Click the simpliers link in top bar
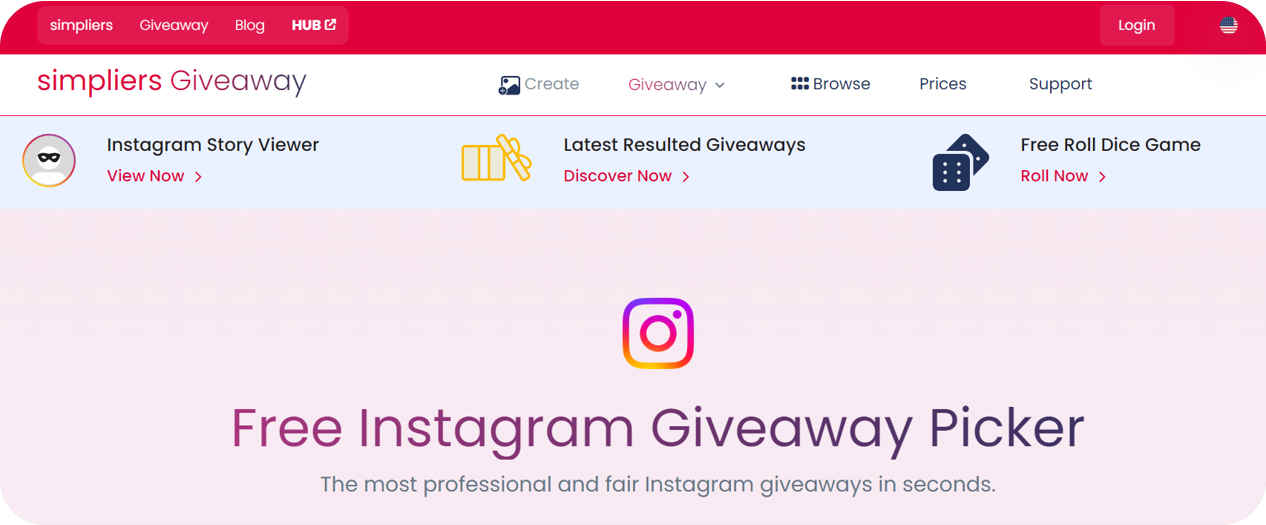 tap(81, 25)
